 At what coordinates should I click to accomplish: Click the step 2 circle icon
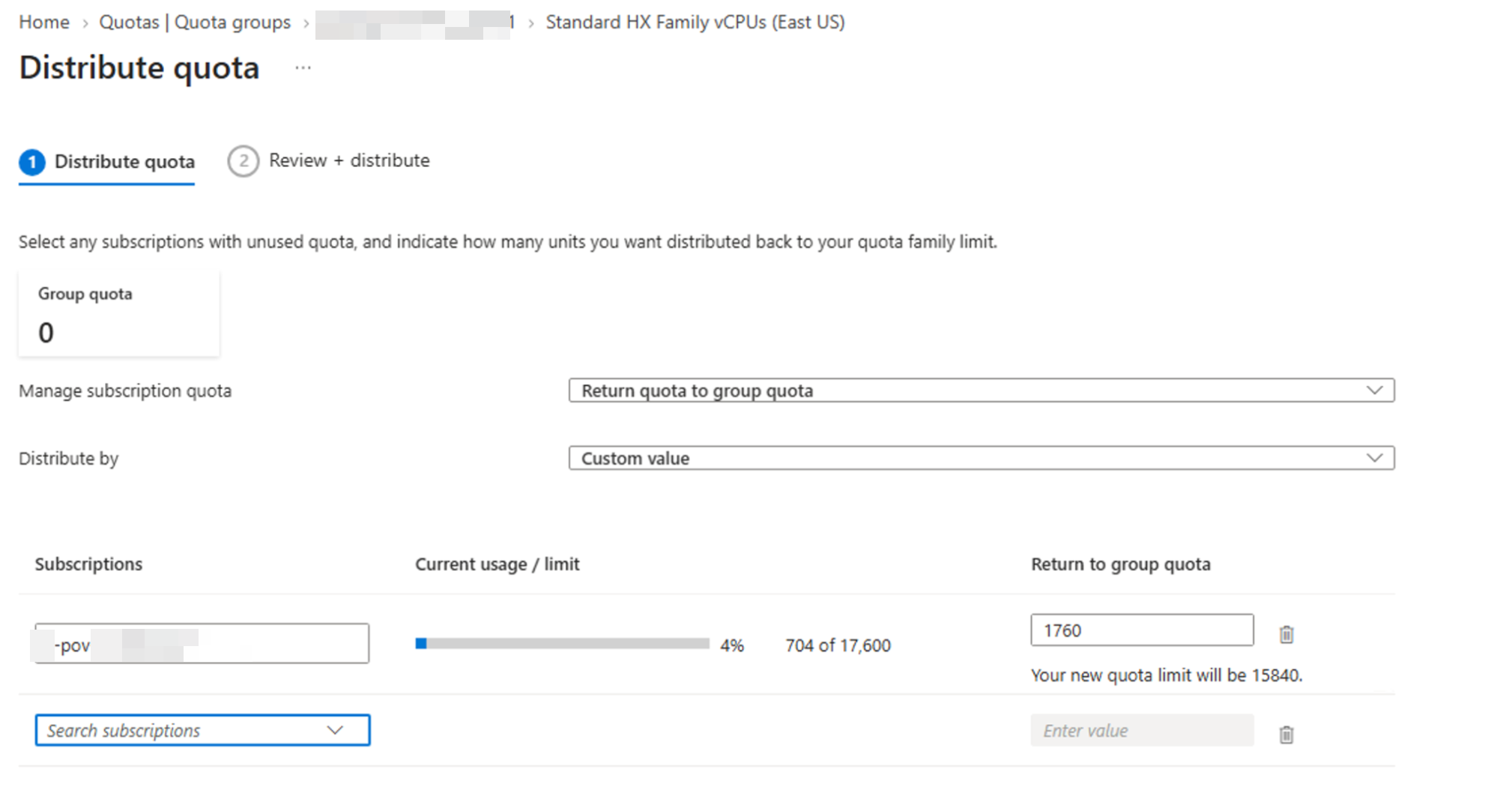click(243, 161)
